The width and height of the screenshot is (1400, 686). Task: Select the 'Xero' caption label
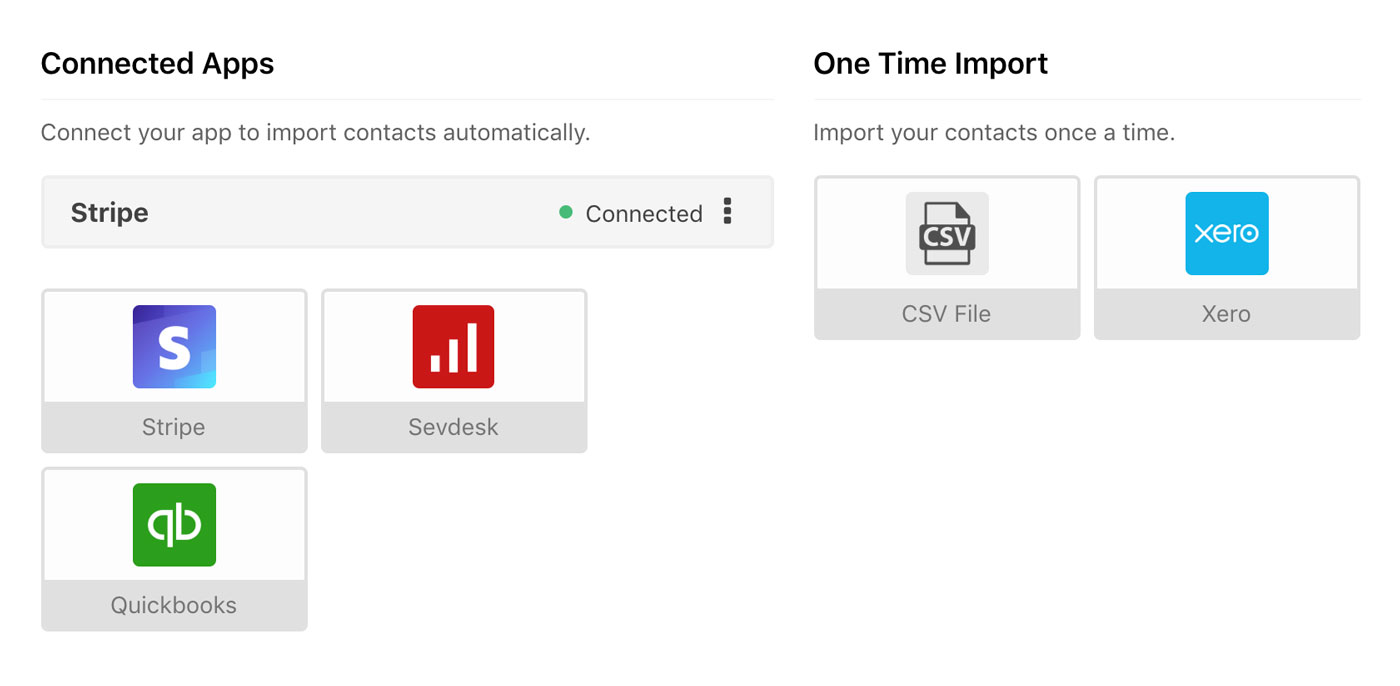click(1226, 314)
